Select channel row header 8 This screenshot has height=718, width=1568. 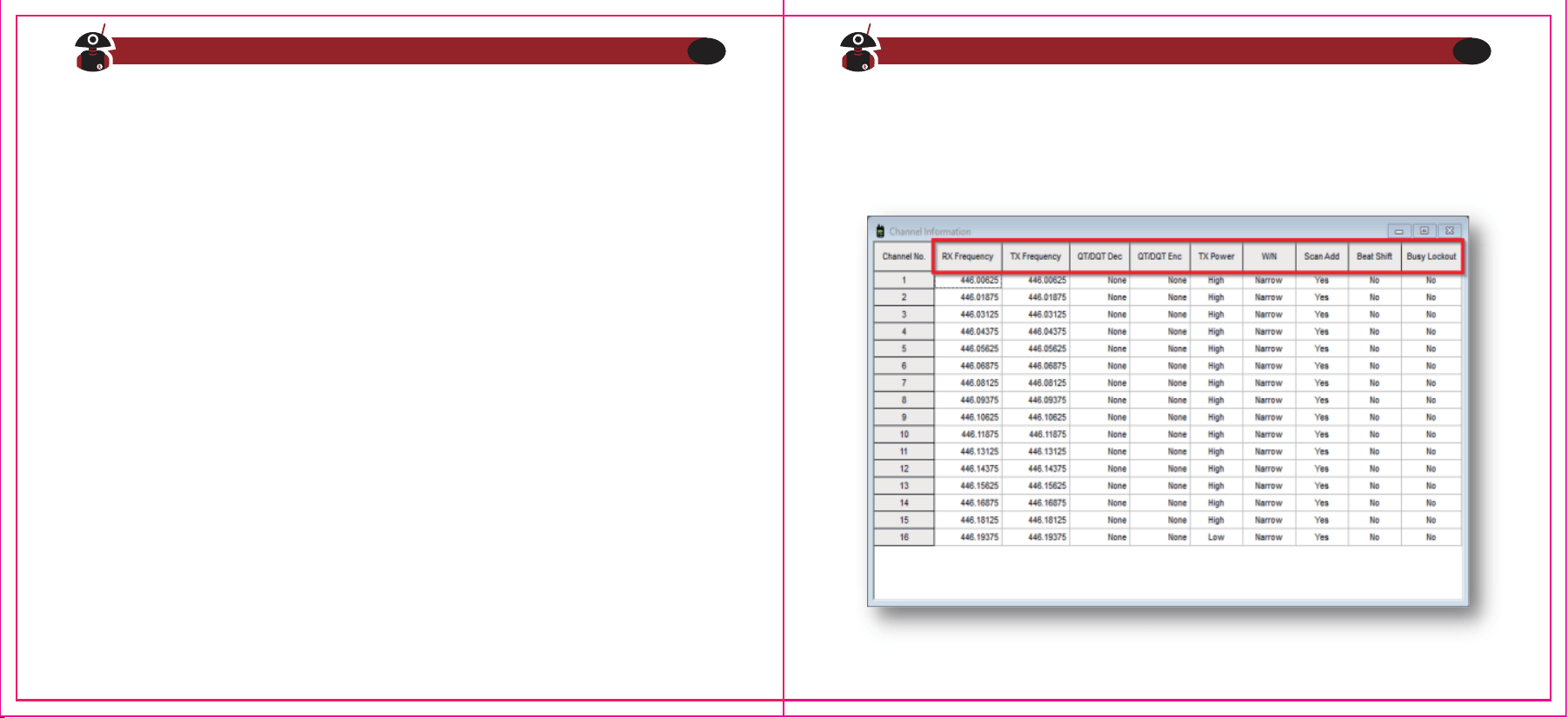904,400
